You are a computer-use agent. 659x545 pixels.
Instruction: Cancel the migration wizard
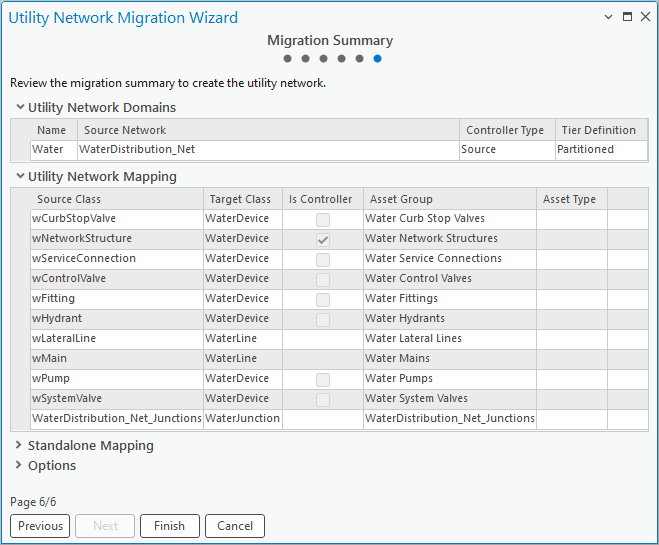click(235, 526)
